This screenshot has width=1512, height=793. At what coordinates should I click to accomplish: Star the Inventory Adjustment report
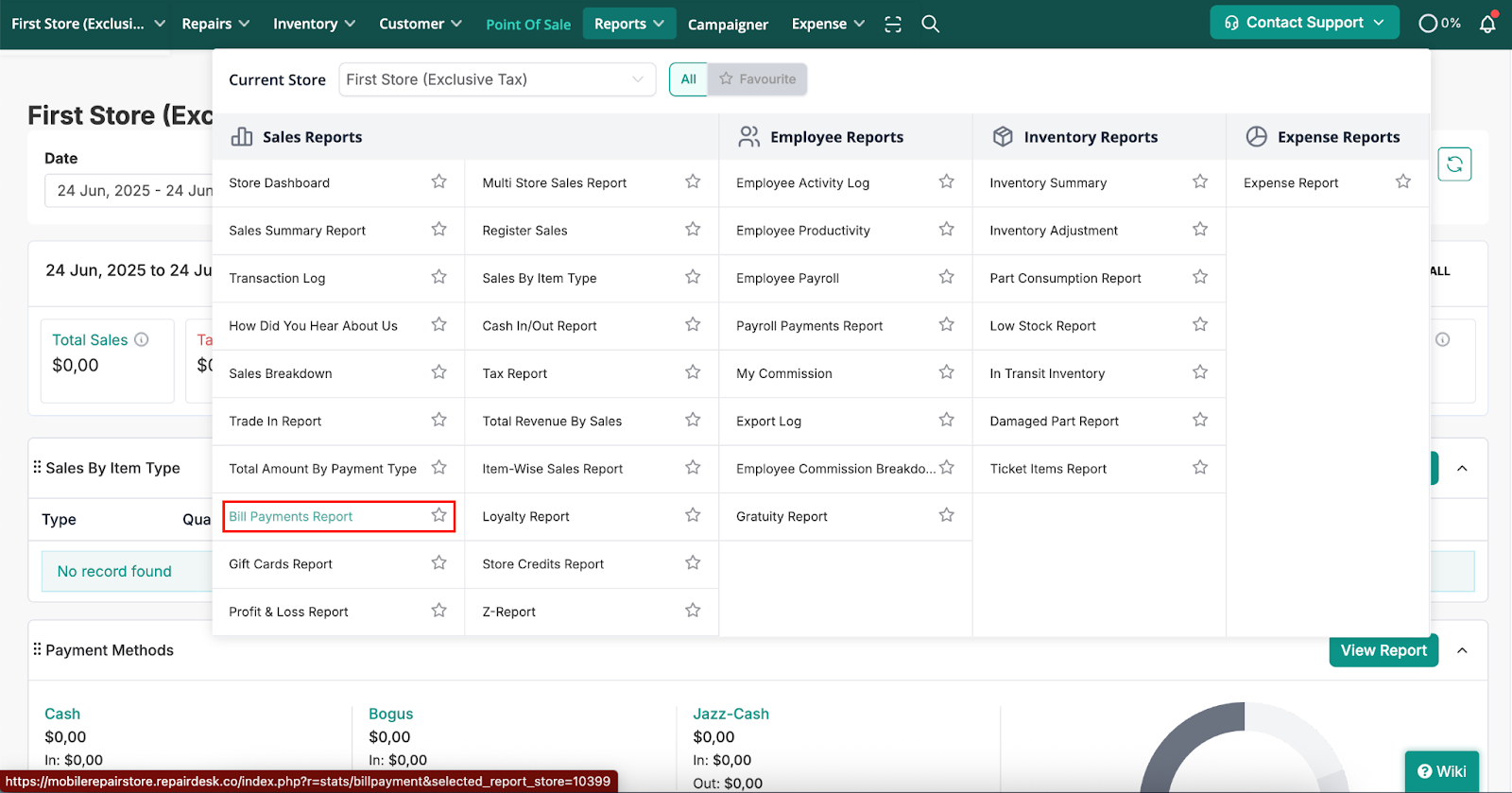point(1200,229)
